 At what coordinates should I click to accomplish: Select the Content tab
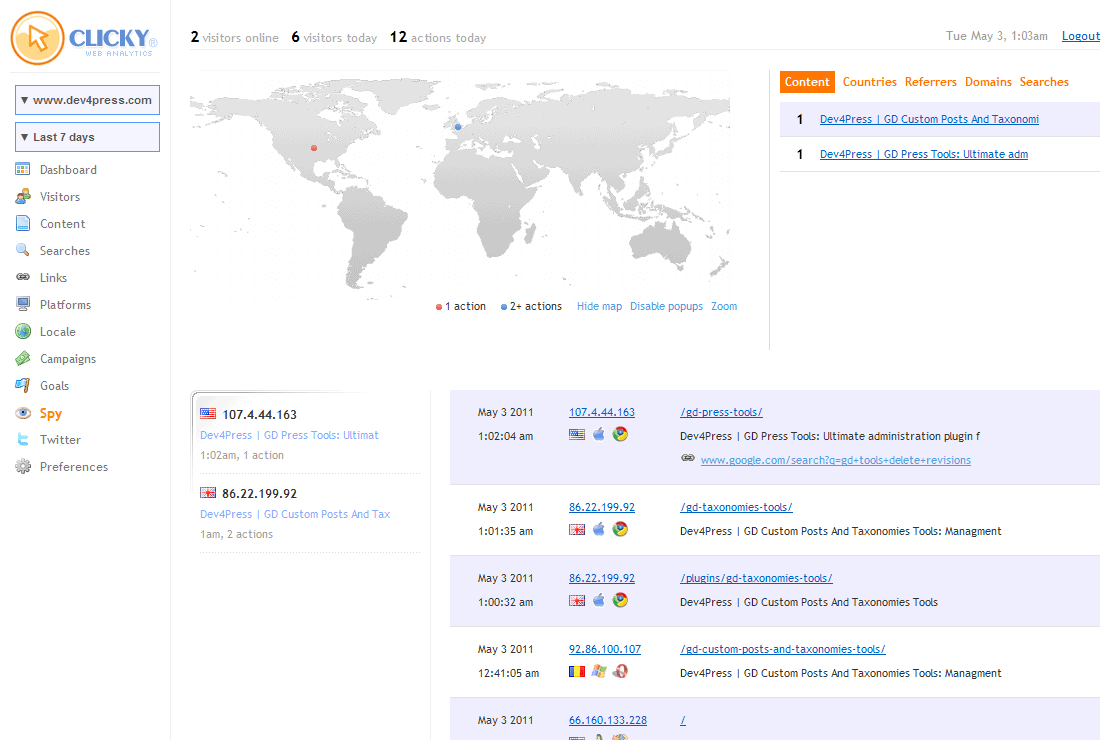[807, 82]
